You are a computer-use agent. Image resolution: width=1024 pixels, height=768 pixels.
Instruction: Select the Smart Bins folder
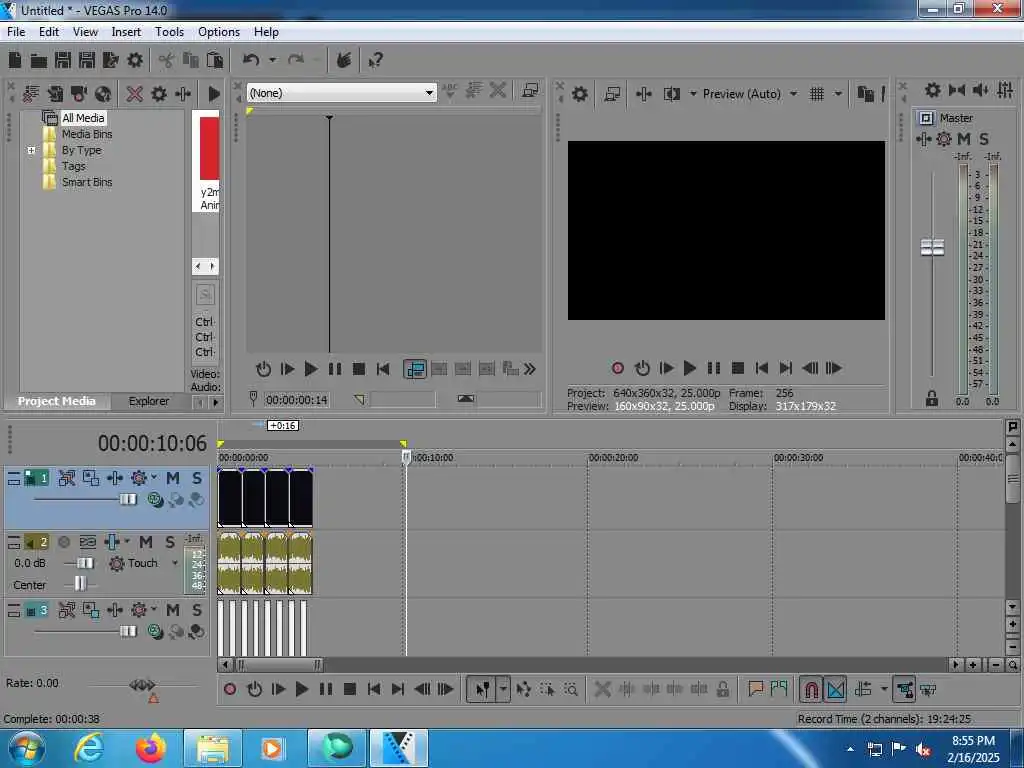coord(87,182)
